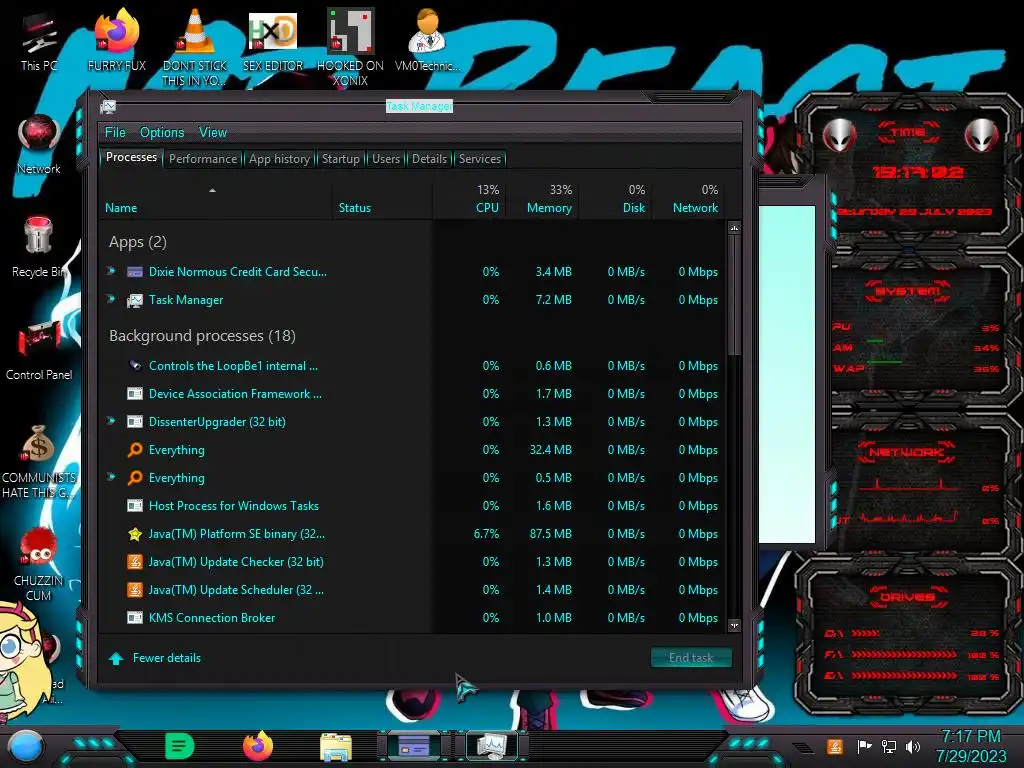
Task: Select first Everything process with 32.4 MB
Action: 412,449
